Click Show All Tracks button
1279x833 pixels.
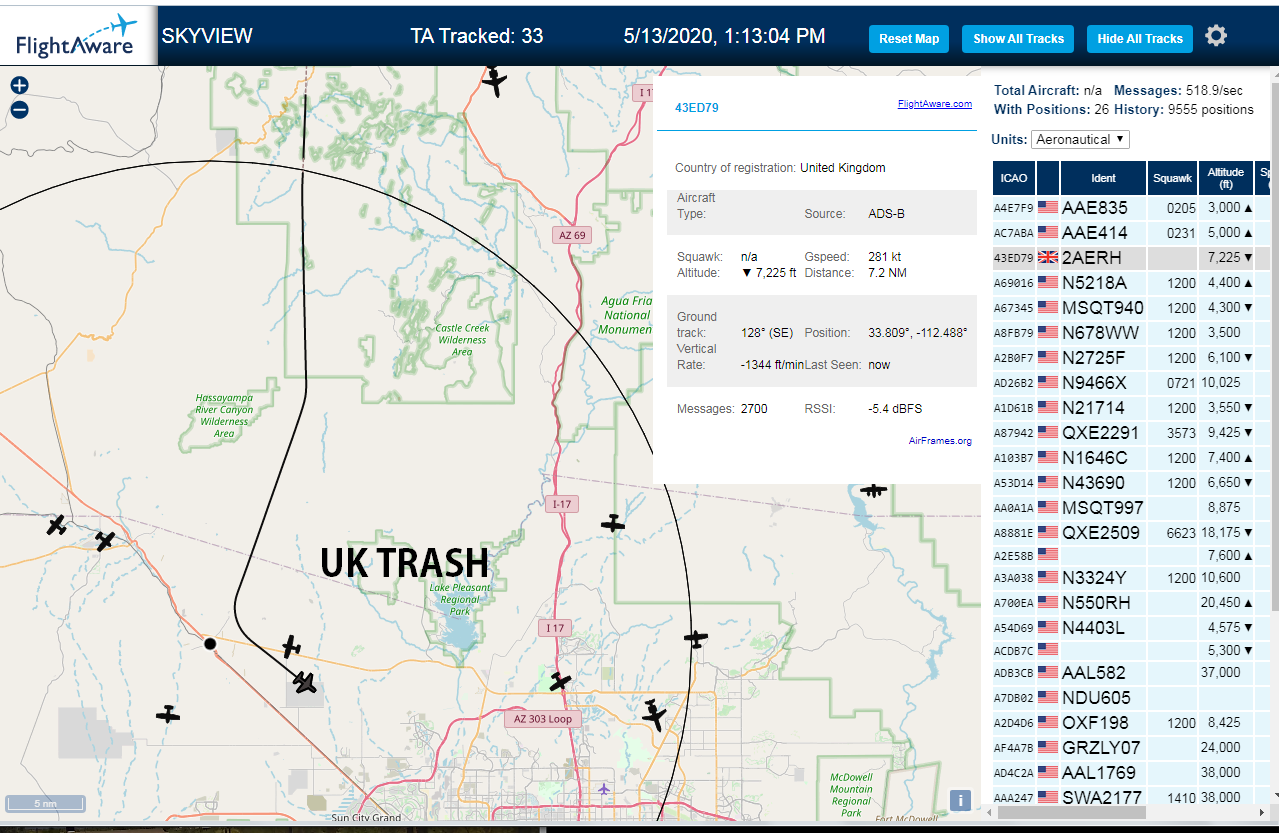tap(1018, 39)
